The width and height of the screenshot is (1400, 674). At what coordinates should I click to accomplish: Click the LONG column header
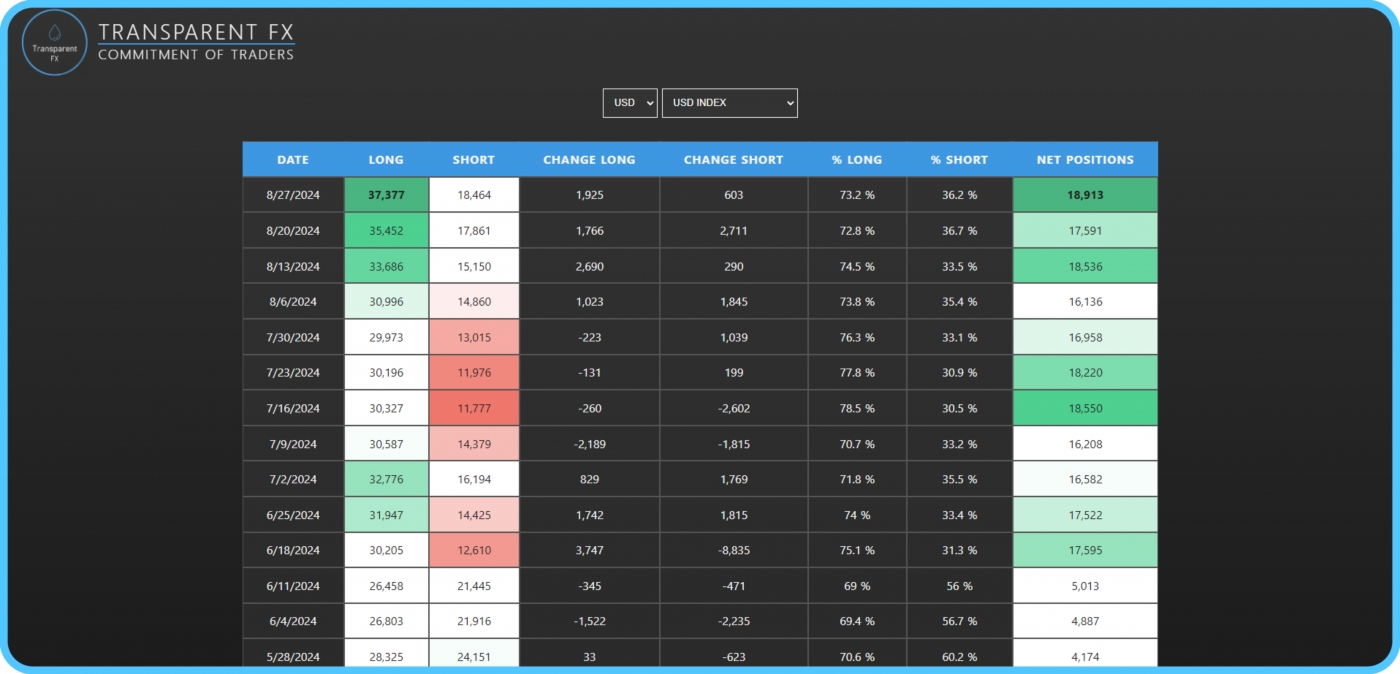pyautogui.click(x=386, y=160)
